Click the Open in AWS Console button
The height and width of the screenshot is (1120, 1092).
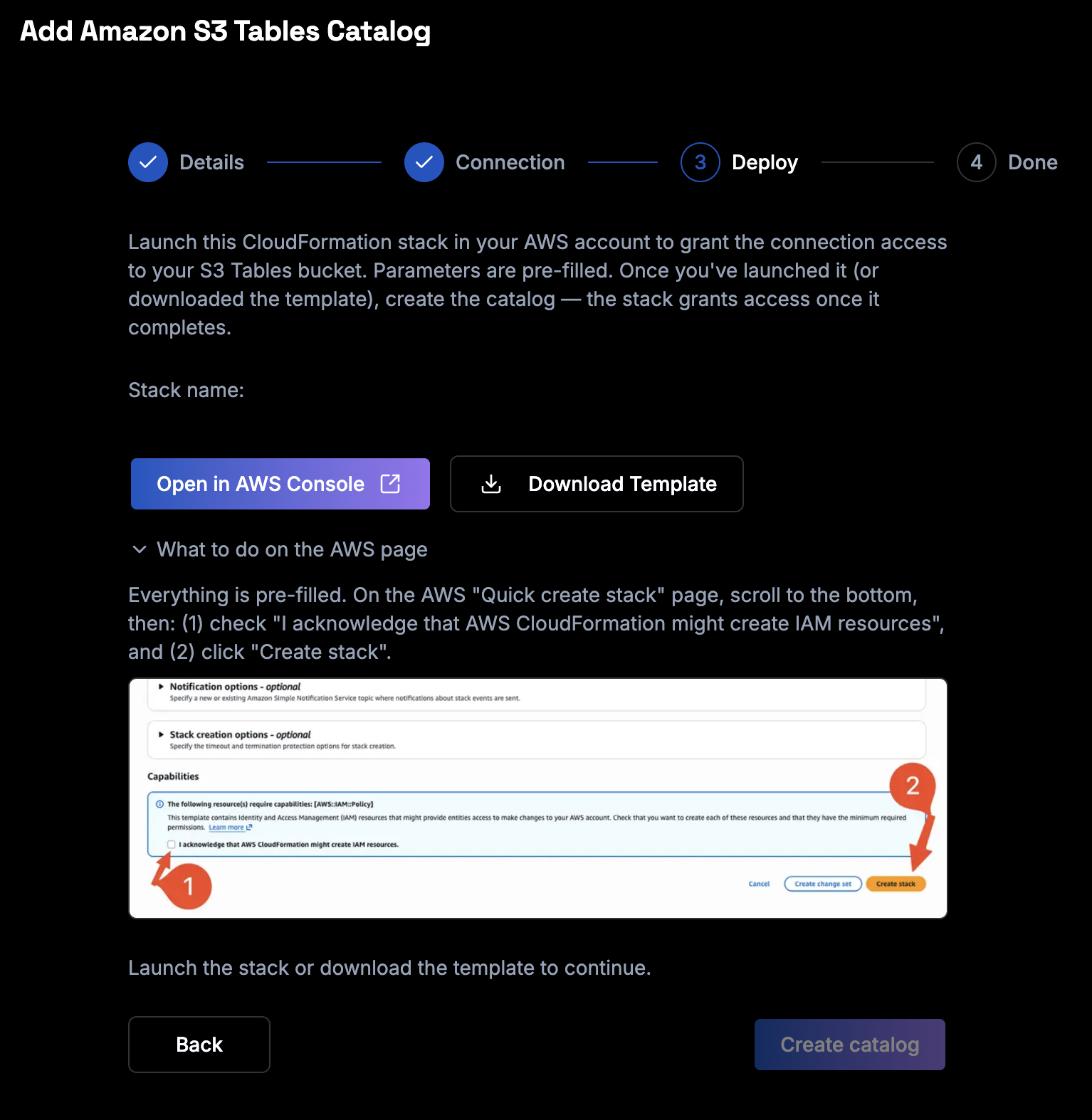(x=280, y=484)
